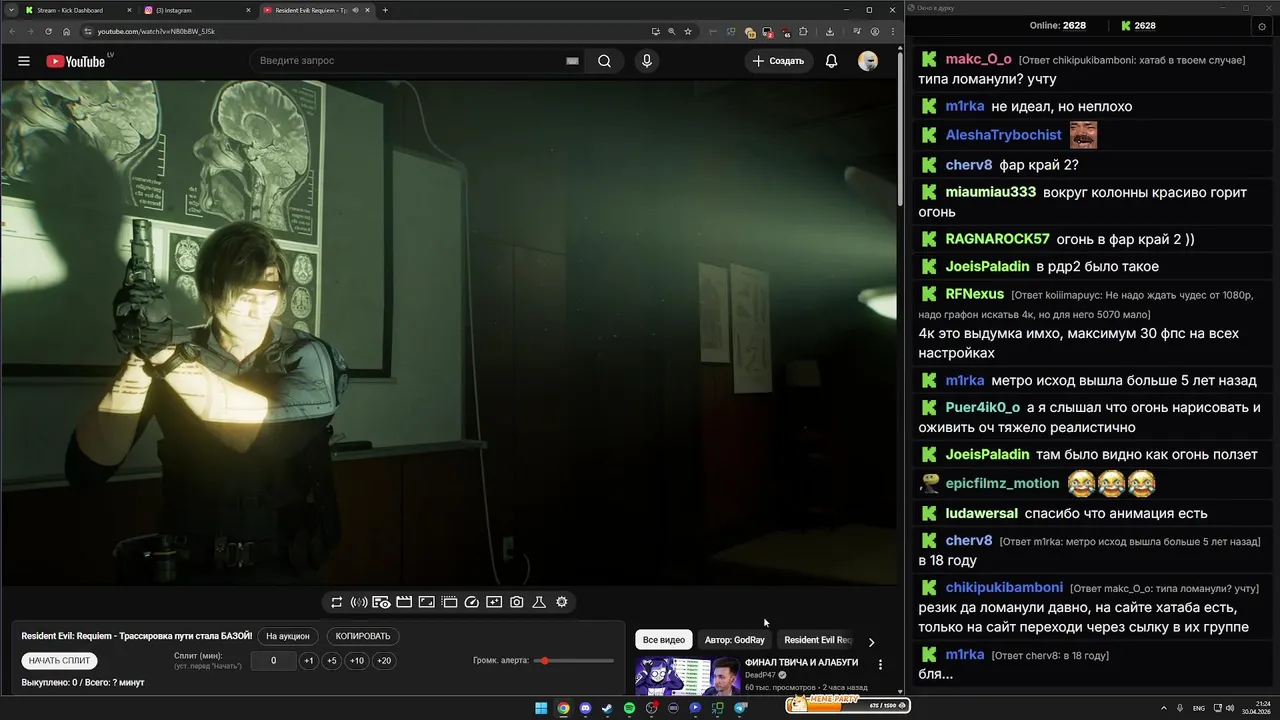The width and height of the screenshot is (1280, 720).
Task: Click the eye cinema-mode icon in toolbar
Action: click(381, 602)
